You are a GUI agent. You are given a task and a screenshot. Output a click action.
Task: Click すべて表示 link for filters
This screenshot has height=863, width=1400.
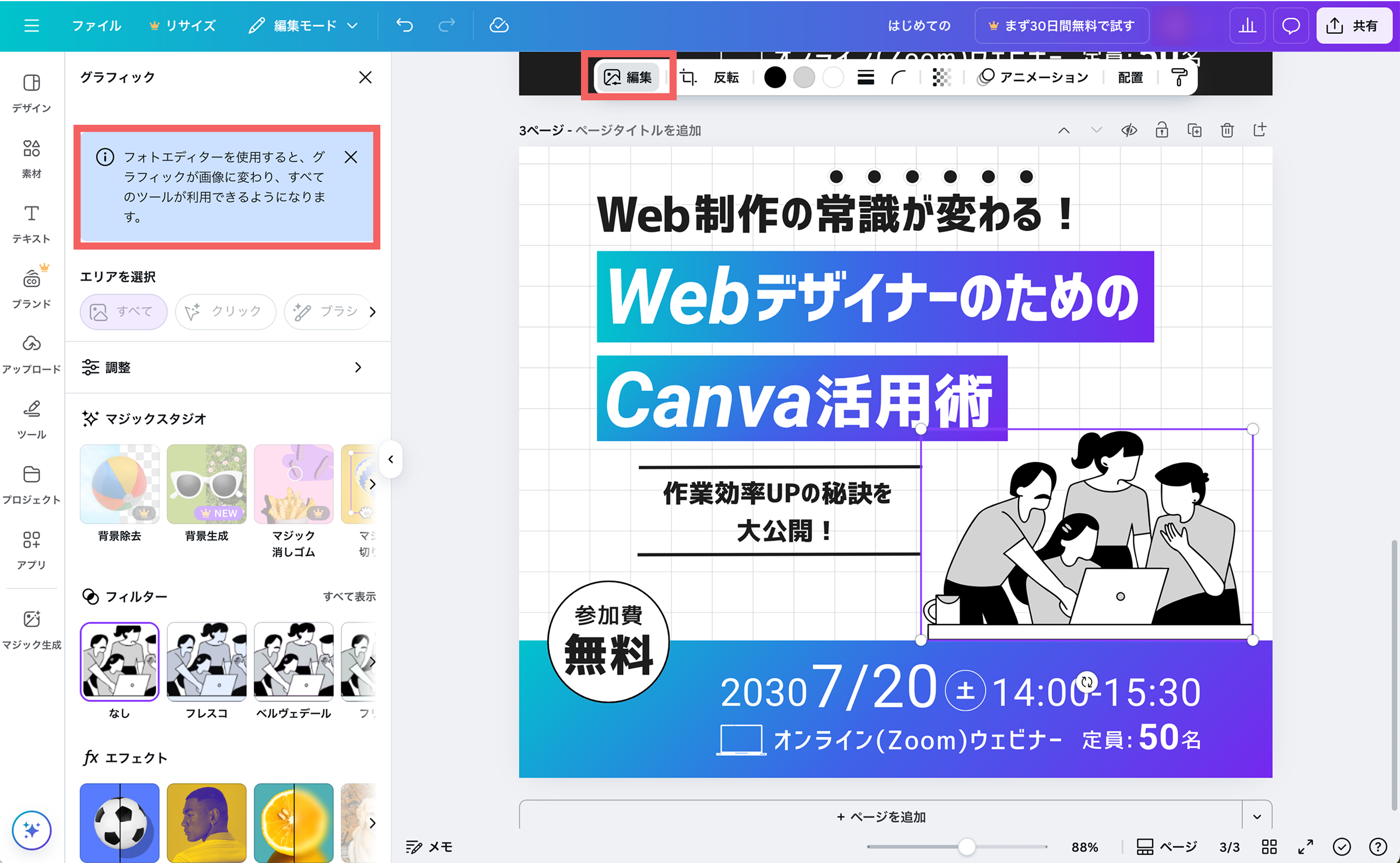point(349,596)
